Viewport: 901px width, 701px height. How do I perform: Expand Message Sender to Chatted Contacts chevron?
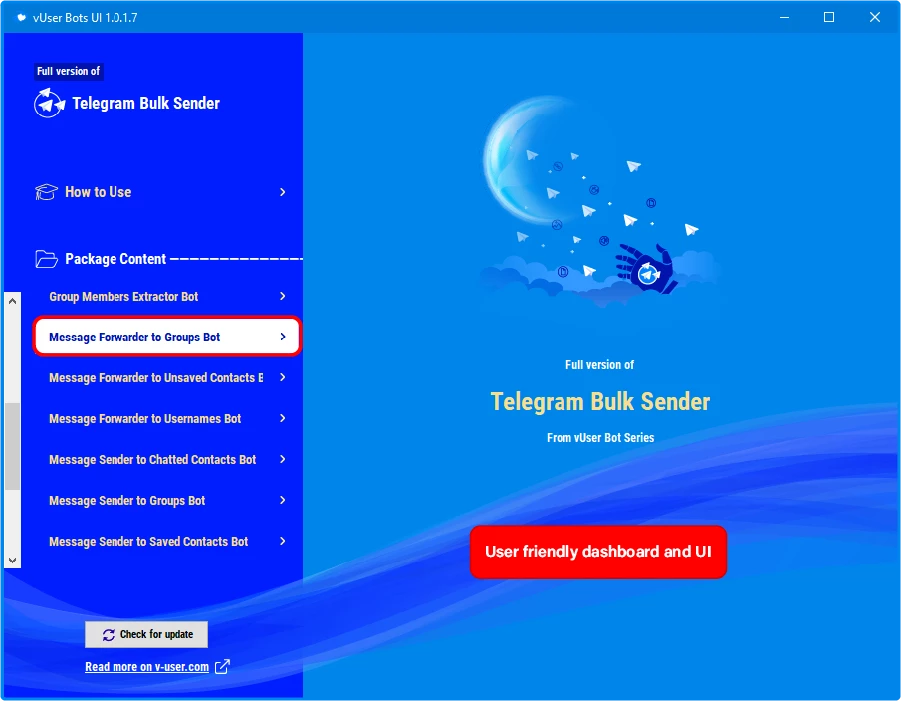point(283,459)
